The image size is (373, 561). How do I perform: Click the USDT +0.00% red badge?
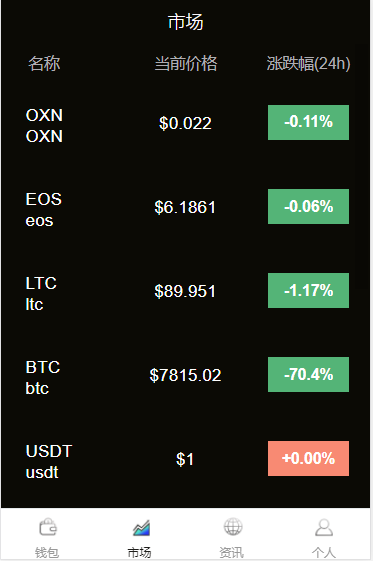[308, 458]
